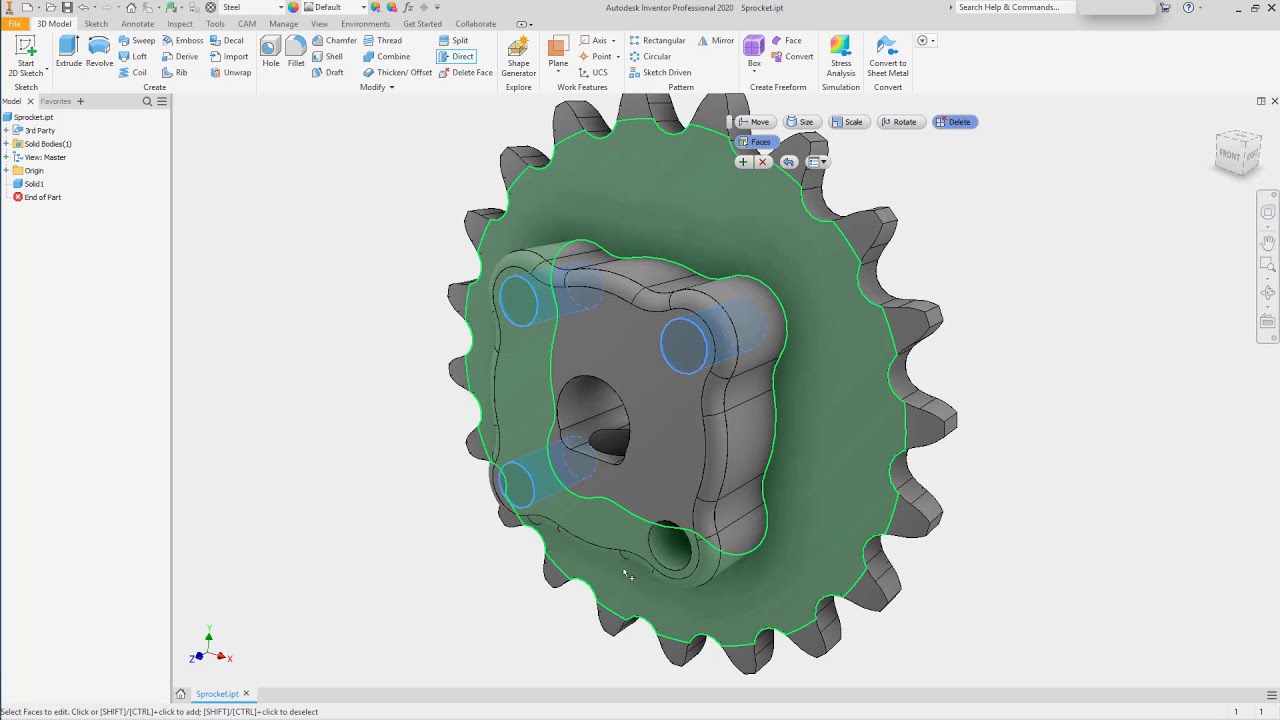This screenshot has width=1280, height=720.
Task: Activate the Emboss tool
Action: point(182,41)
